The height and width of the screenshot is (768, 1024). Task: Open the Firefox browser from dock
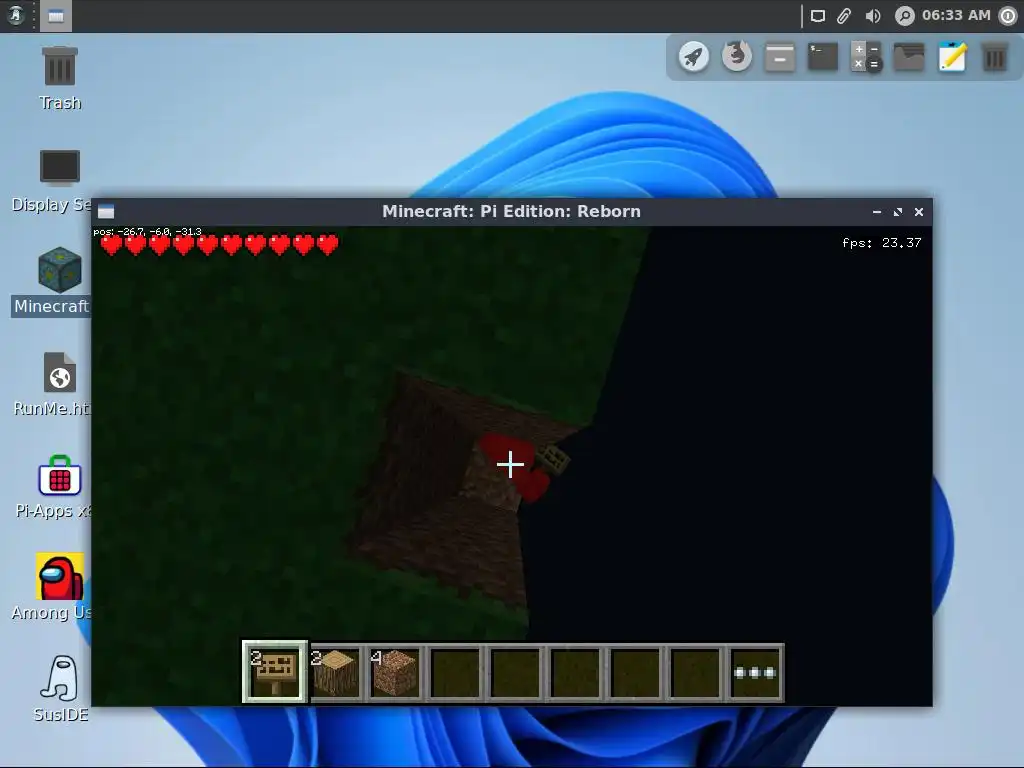pyautogui.click(x=737, y=56)
